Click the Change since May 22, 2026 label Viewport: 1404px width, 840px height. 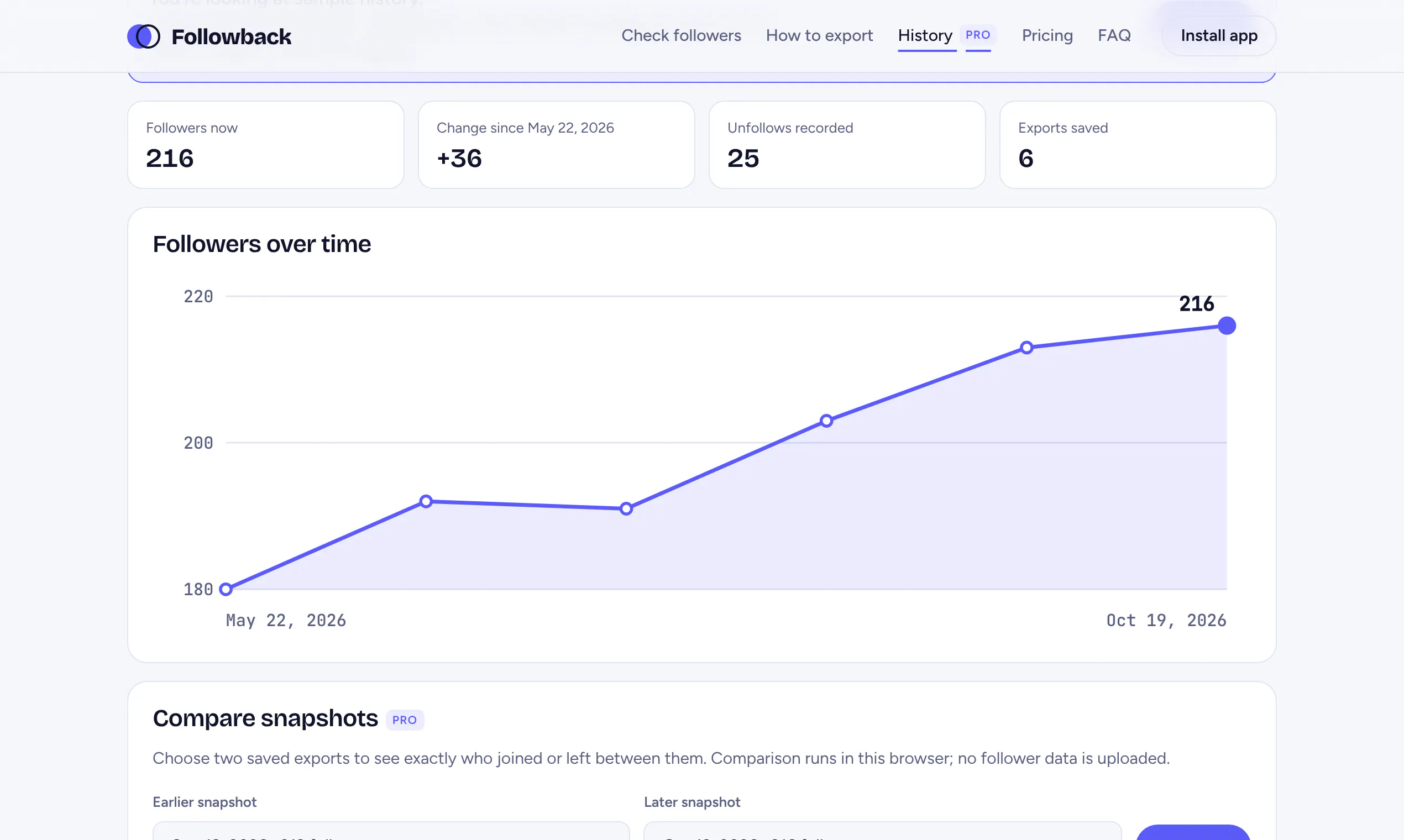pyautogui.click(x=525, y=128)
